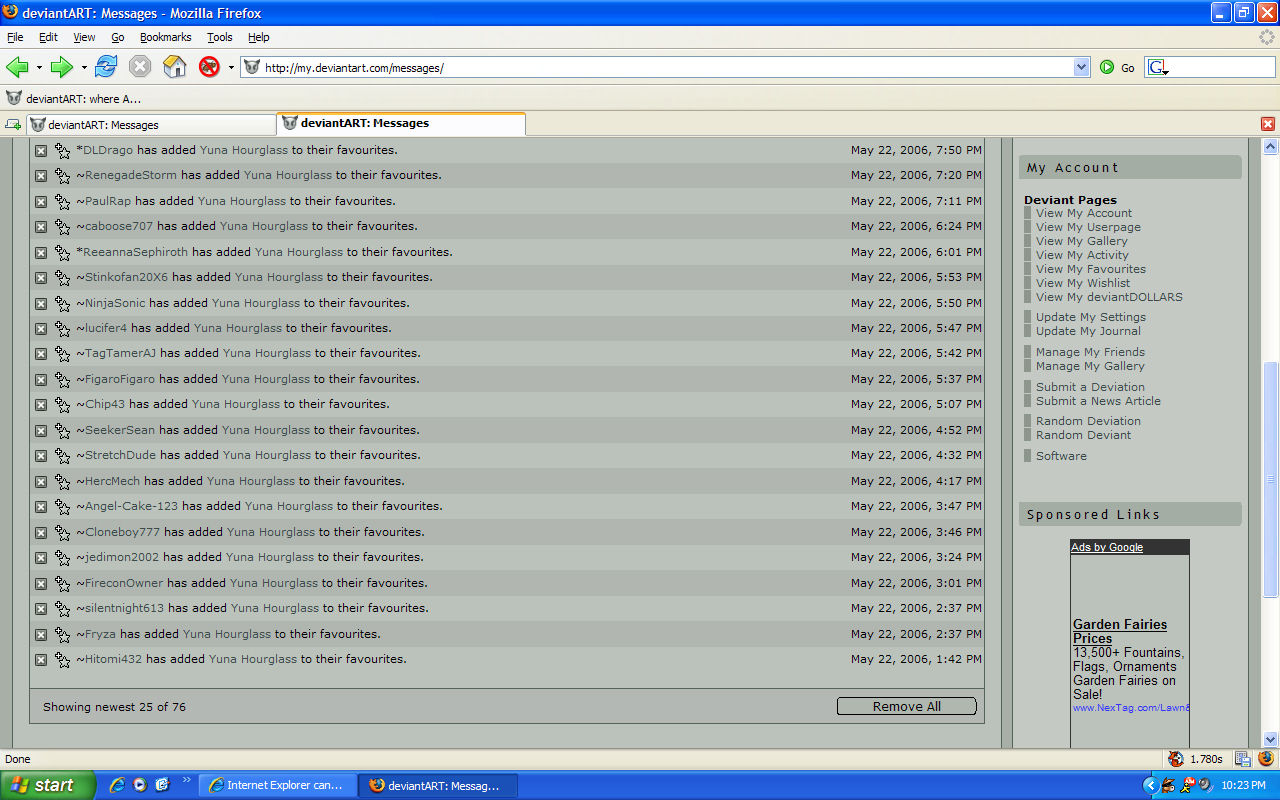Open the Forward button history dropdown arrow
The image size is (1280, 800).
[84, 68]
